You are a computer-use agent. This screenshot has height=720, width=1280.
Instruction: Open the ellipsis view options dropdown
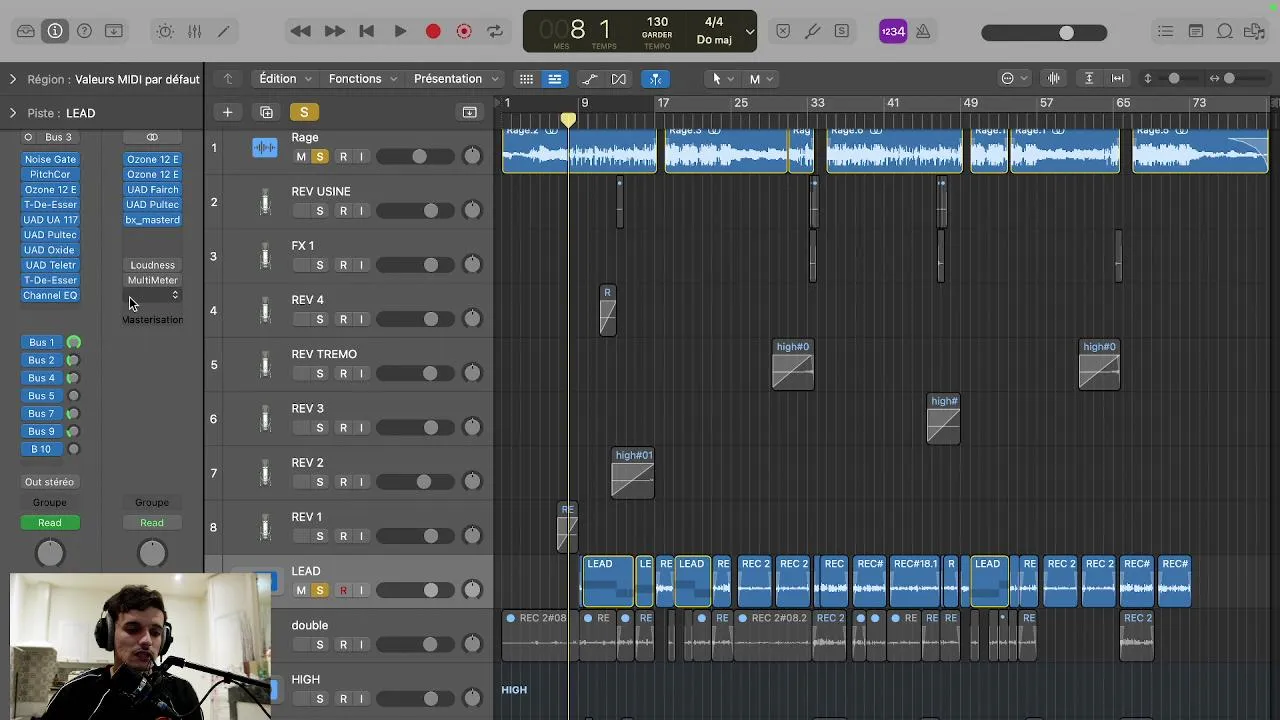[1014, 79]
